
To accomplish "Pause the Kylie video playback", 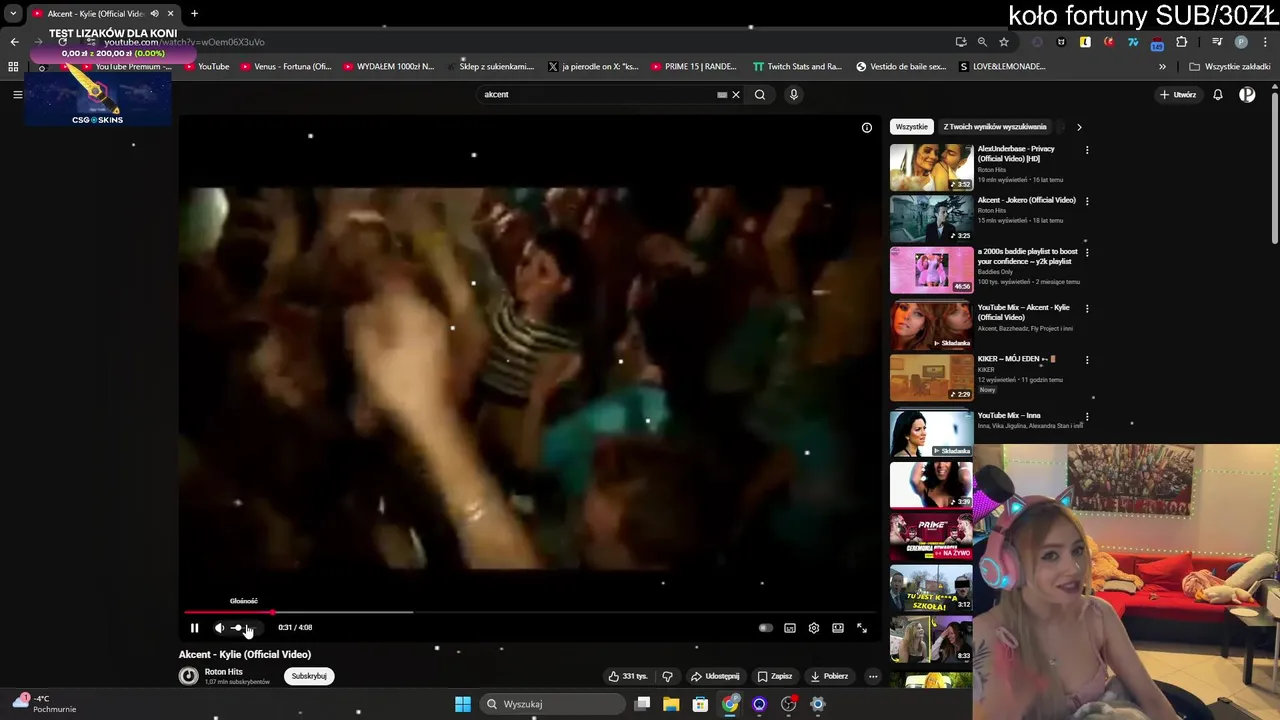I will (194, 628).
